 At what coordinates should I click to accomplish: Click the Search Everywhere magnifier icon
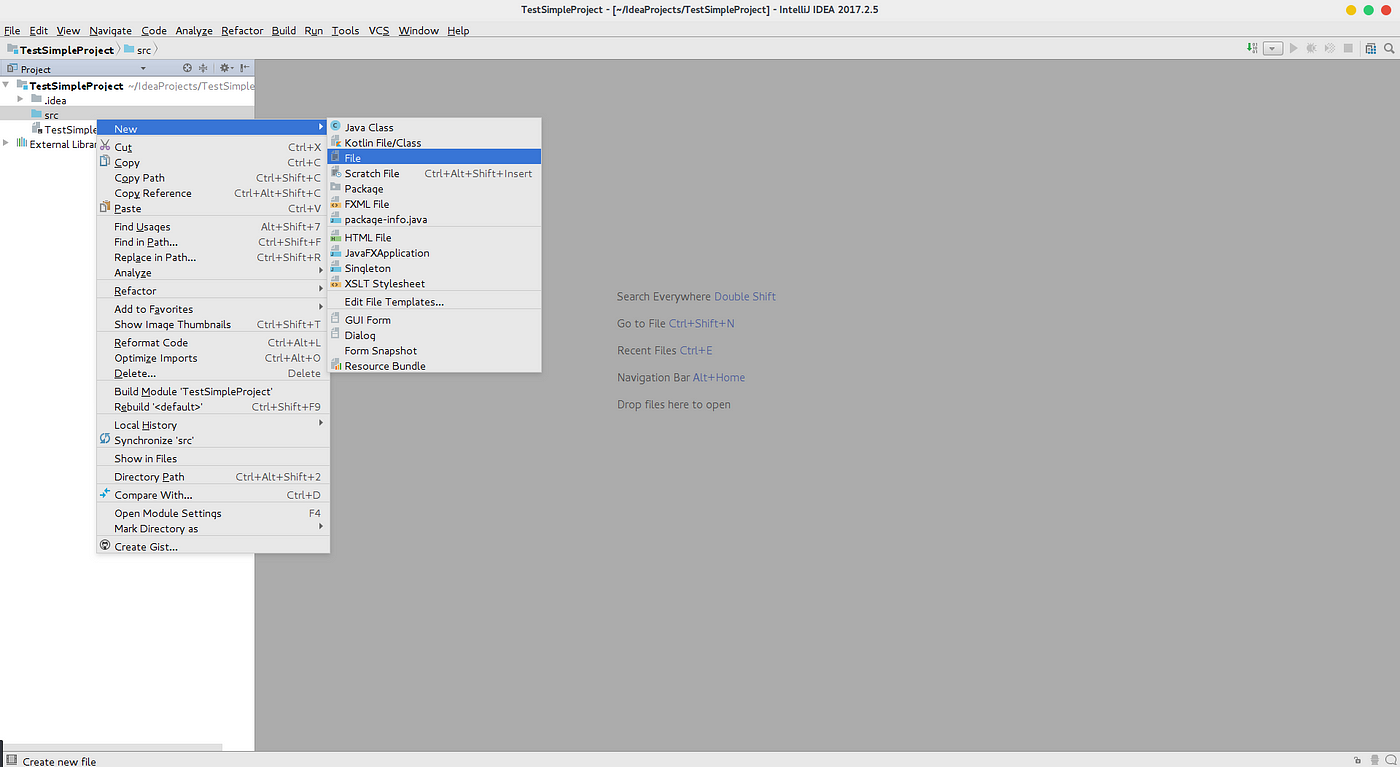(x=1389, y=48)
